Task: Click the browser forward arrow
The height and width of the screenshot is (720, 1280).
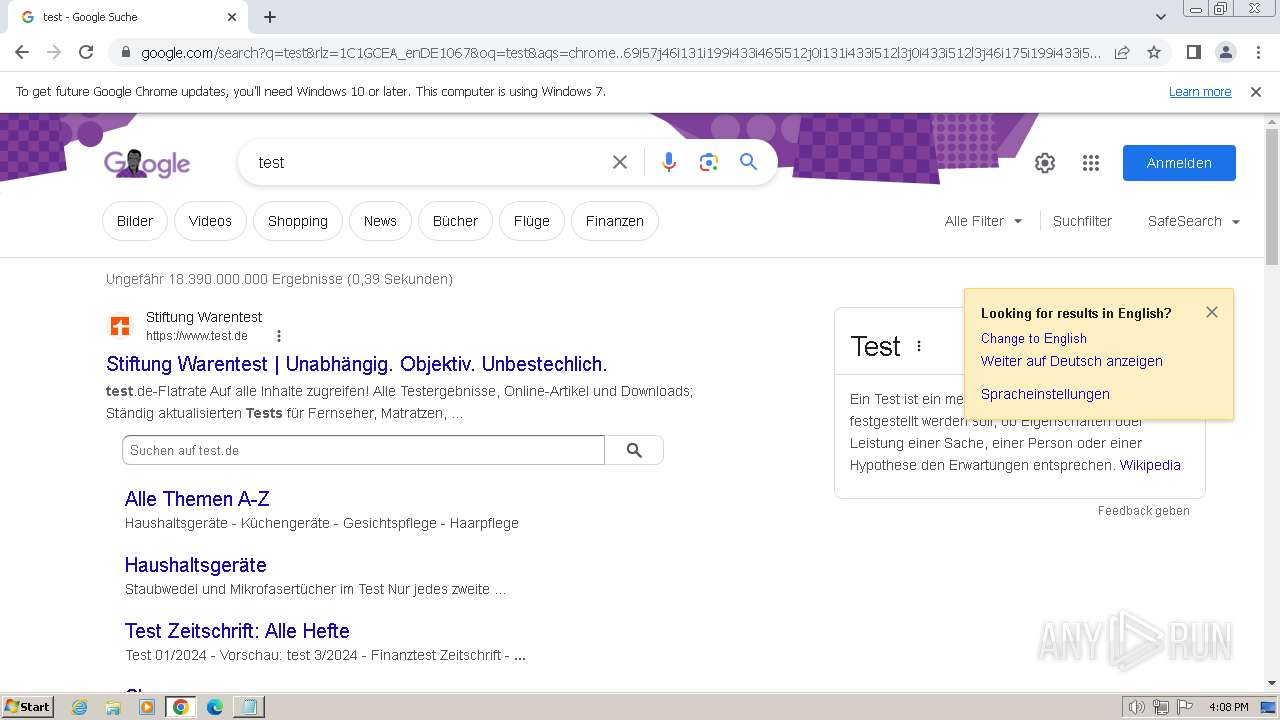Action: (x=54, y=52)
